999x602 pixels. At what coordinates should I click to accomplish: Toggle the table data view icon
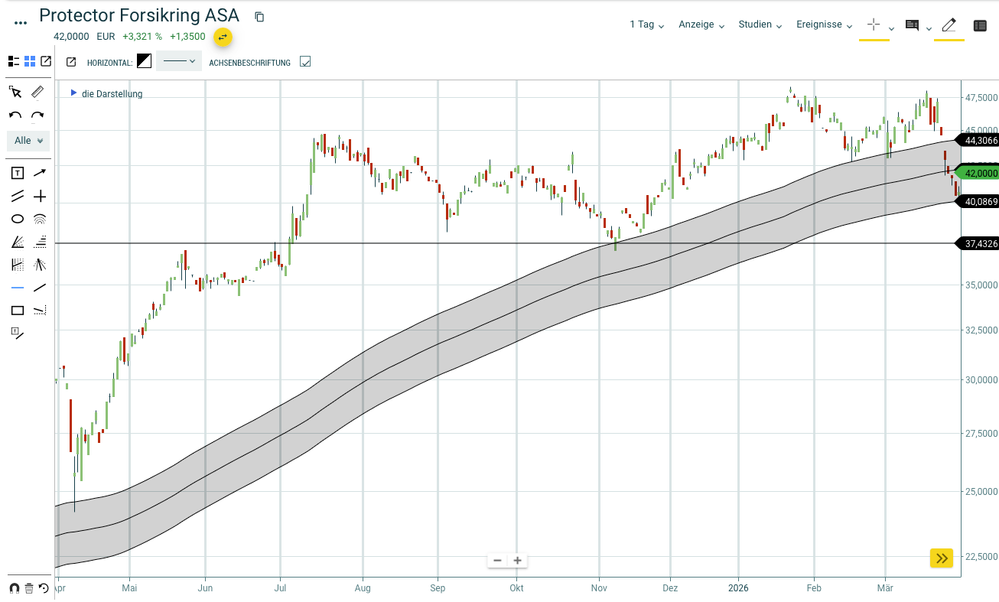pos(981,25)
